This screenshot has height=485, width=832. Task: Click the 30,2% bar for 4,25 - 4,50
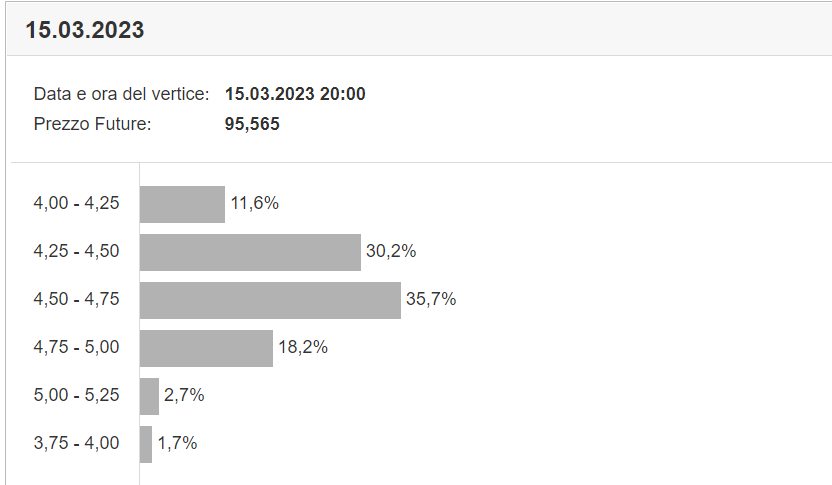point(250,253)
